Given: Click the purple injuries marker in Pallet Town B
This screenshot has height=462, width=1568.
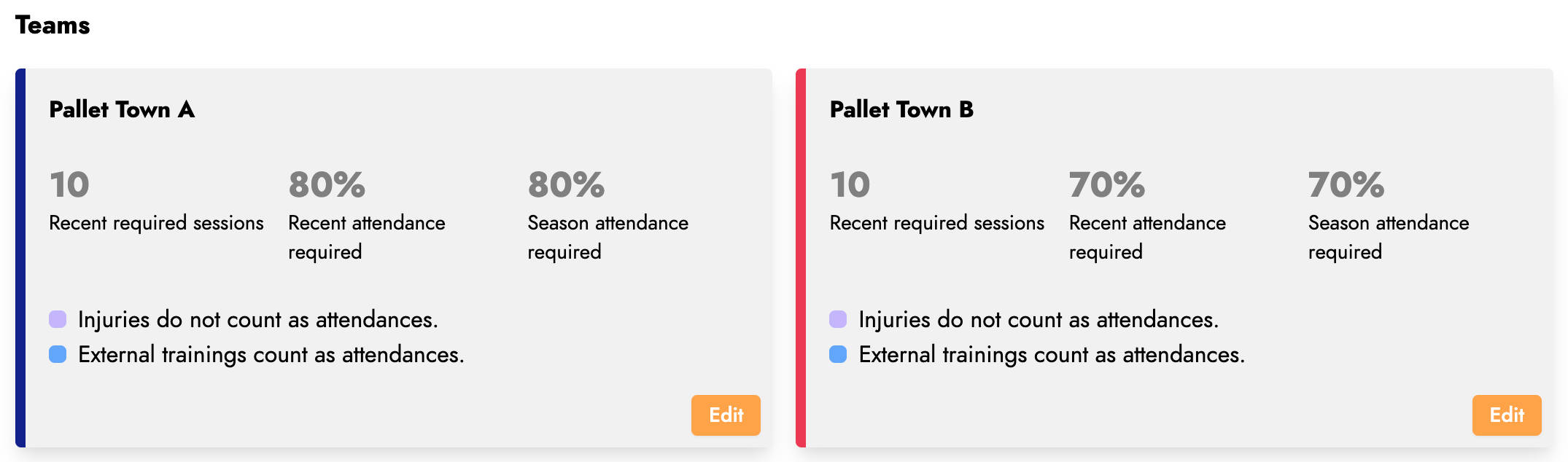Looking at the screenshot, I should point(838,319).
